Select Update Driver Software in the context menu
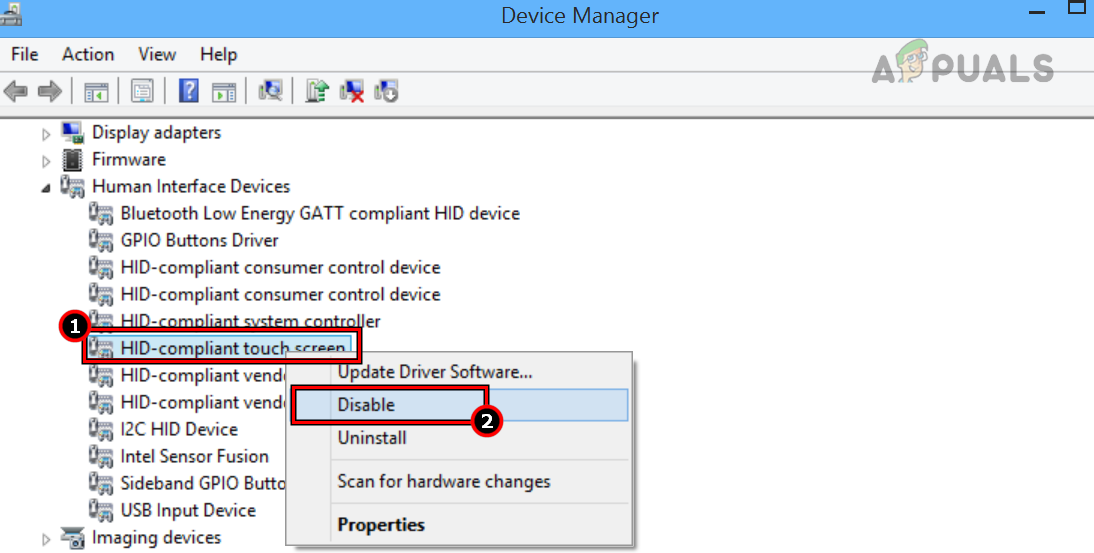The height and width of the screenshot is (553, 1094). point(434,372)
